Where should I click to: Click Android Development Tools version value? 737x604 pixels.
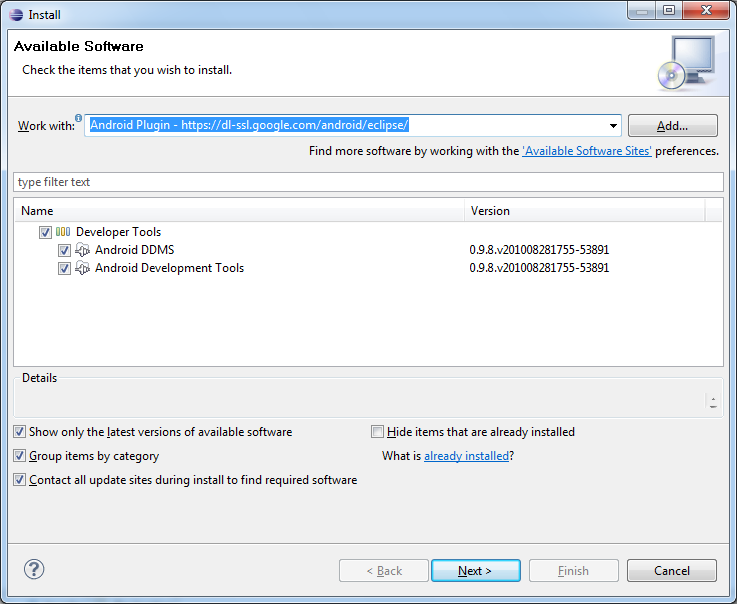(539, 268)
